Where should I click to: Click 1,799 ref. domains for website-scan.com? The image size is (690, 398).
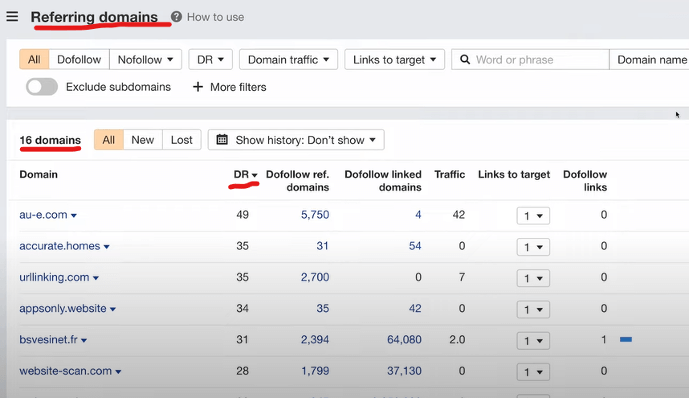click(x=315, y=371)
